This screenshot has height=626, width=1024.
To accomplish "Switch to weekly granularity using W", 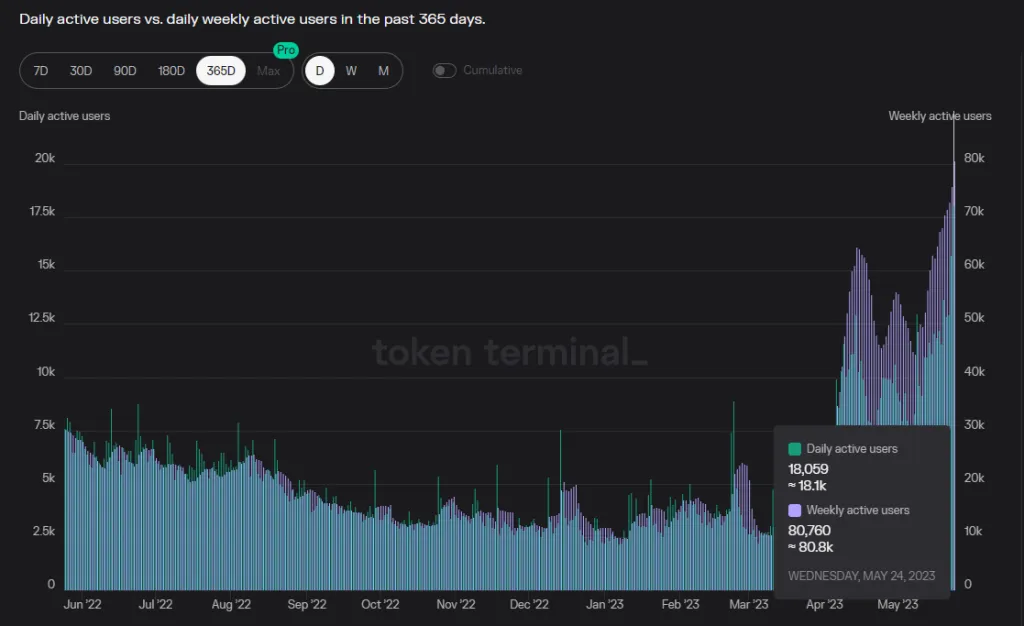I will (351, 70).
